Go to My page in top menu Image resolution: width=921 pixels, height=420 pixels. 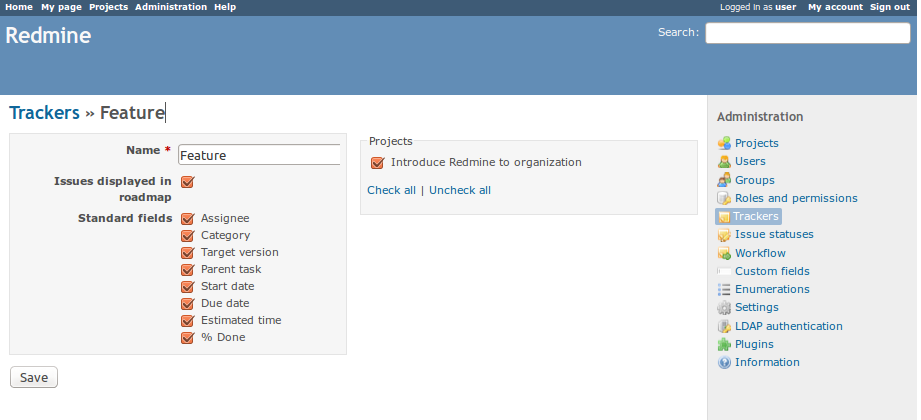pos(62,7)
